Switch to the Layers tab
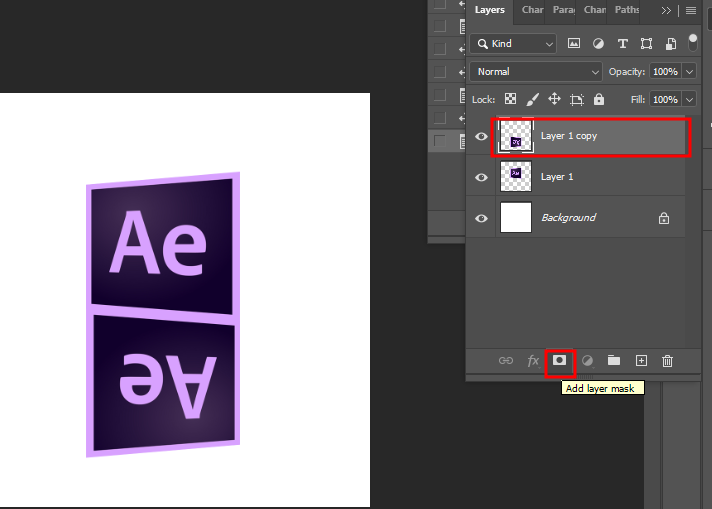 [x=490, y=10]
